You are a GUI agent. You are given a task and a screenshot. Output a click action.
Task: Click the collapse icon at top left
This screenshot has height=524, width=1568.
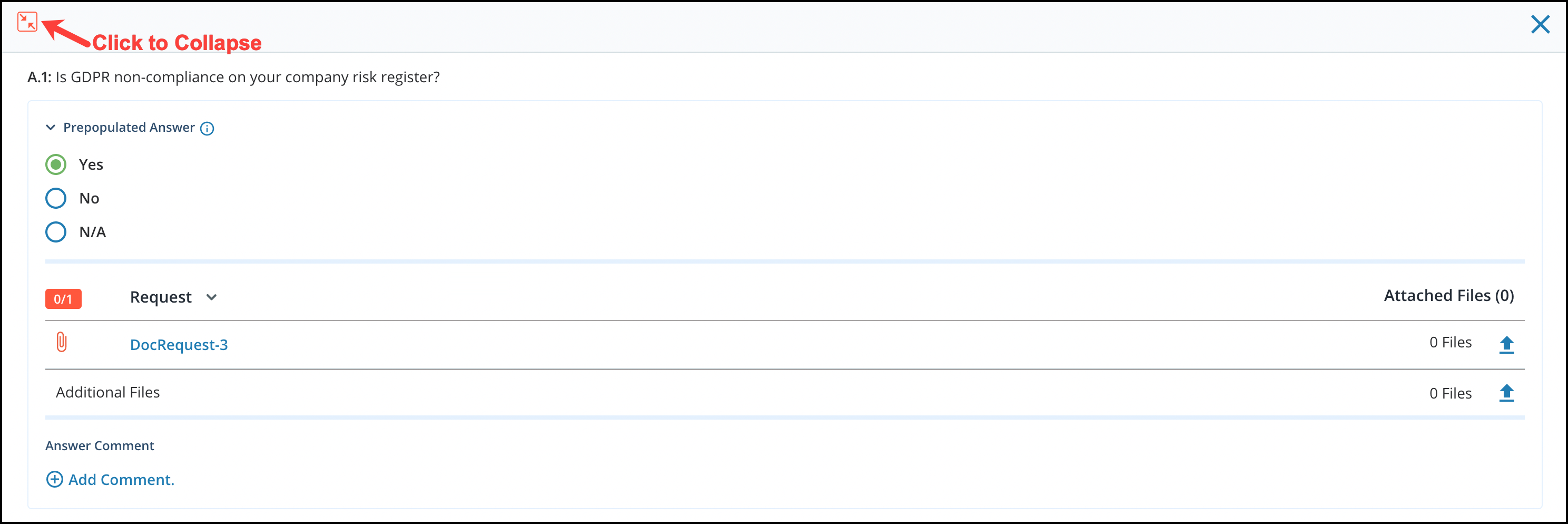27,22
